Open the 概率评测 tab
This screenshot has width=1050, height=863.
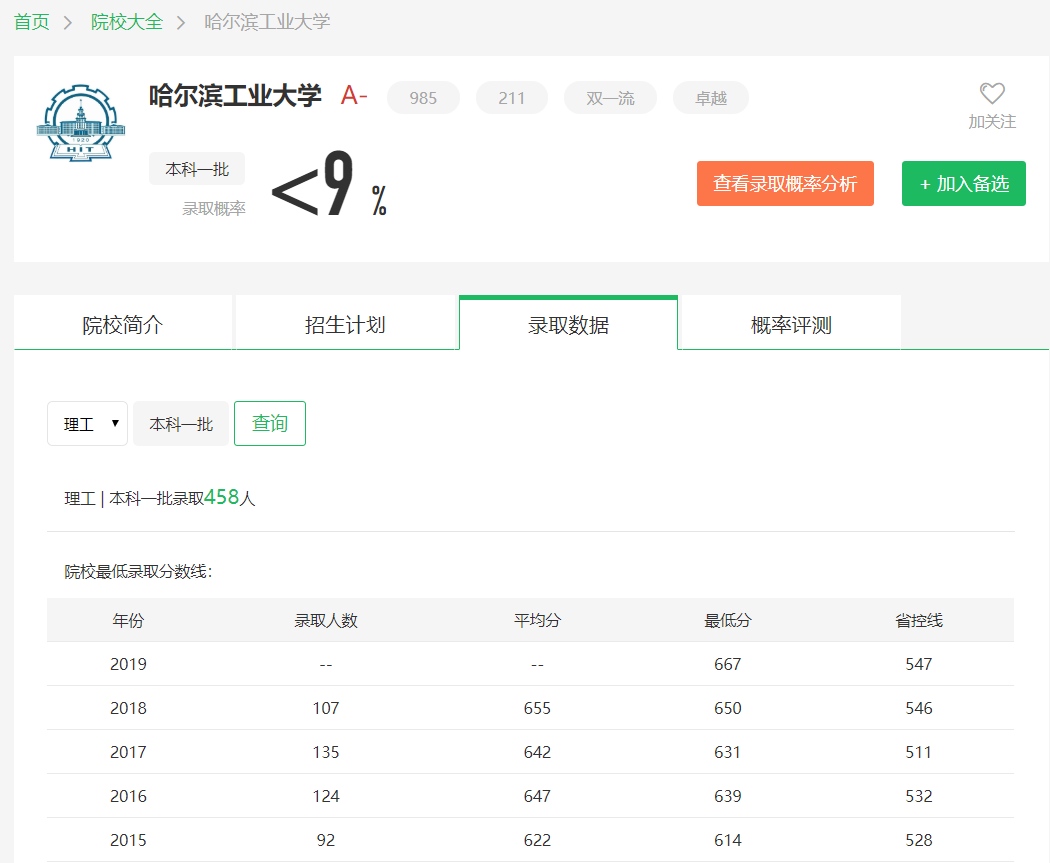pos(791,325)
